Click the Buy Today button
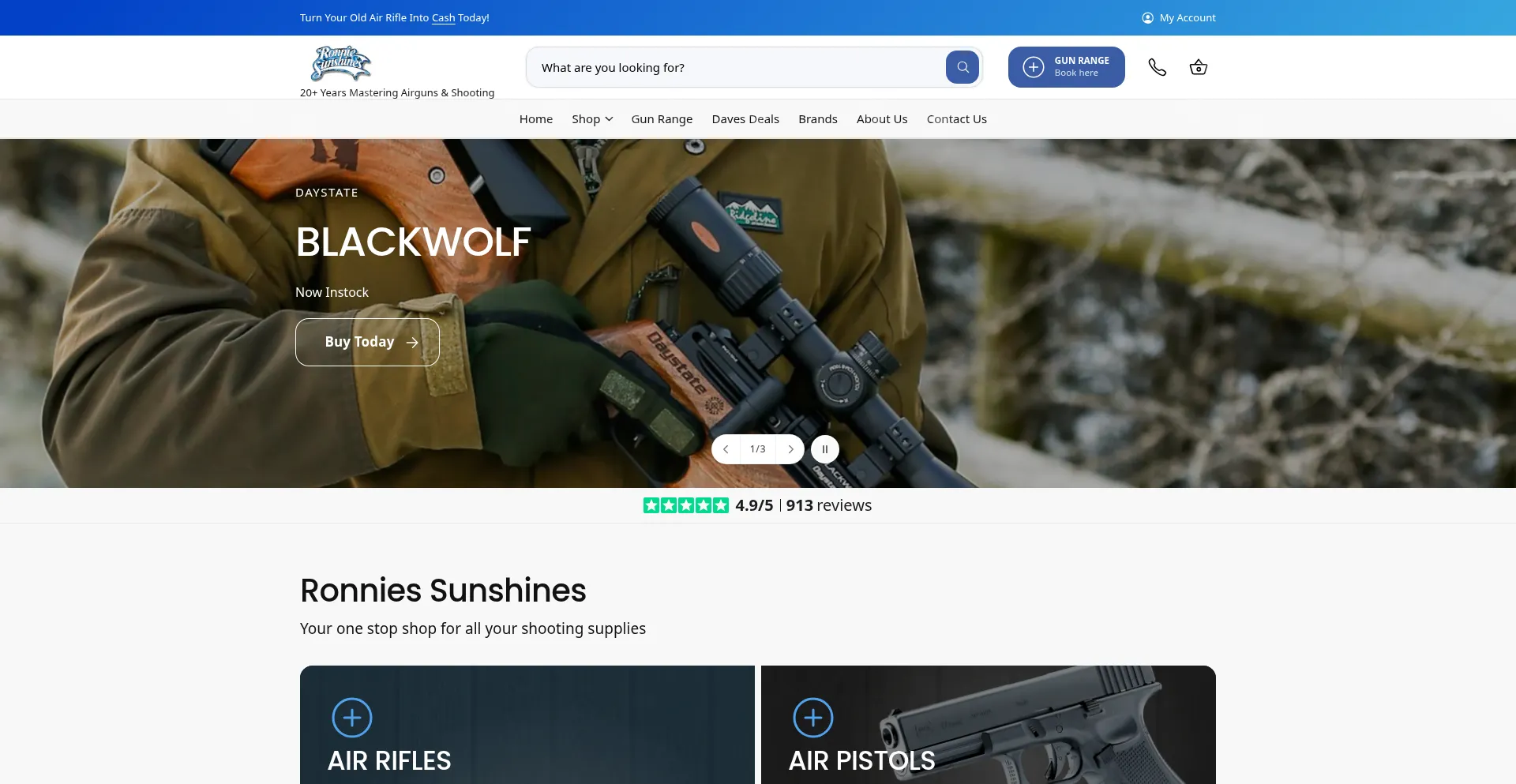 point(367,342)
